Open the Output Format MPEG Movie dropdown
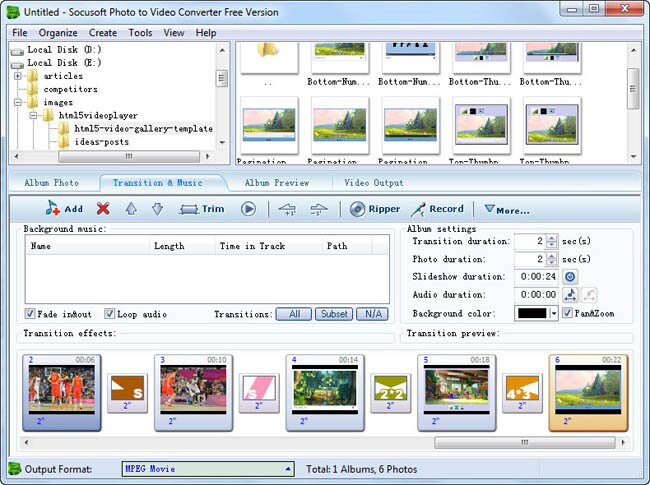This screenshot has height=485, width=650. (208, 469)
